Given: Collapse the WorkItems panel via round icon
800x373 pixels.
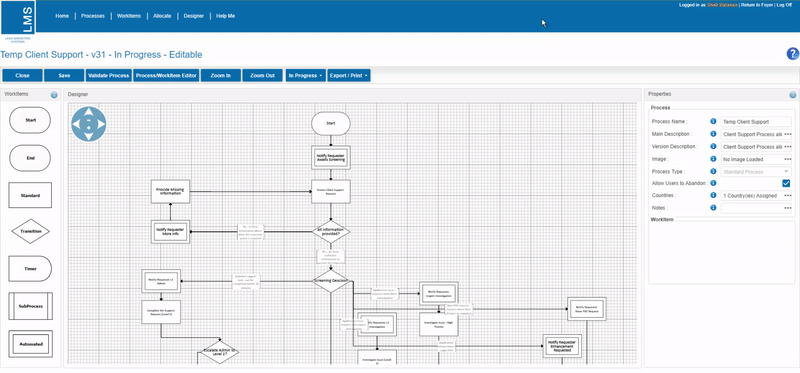Looking at the screenshot, I should (54, 94).
